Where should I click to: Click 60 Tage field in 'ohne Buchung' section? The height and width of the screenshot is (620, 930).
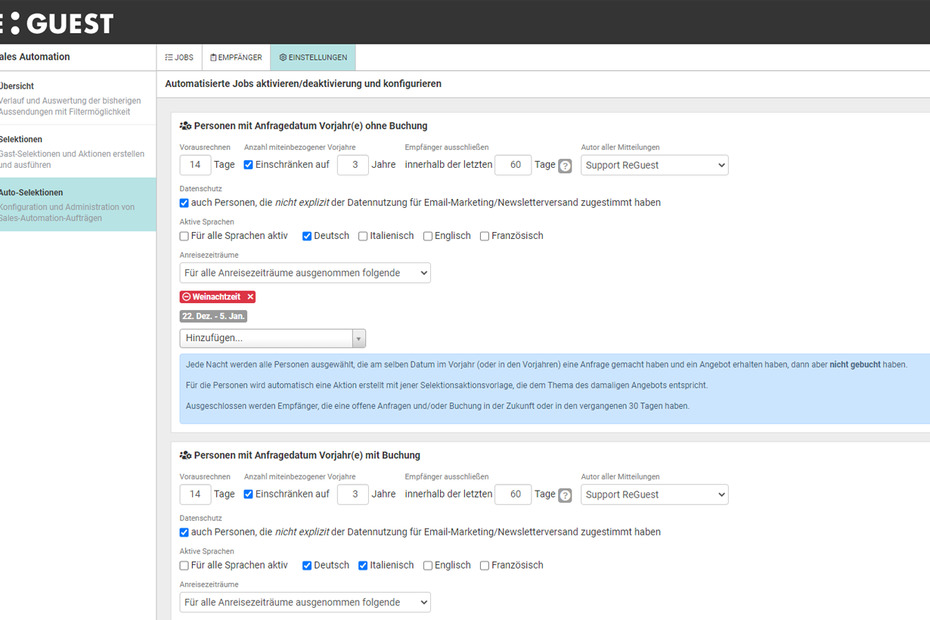click(x=513, y=165)
